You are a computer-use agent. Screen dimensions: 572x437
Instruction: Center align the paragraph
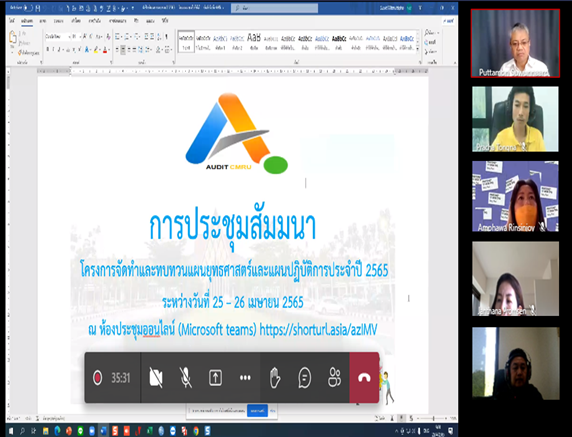tap(123, 49)
